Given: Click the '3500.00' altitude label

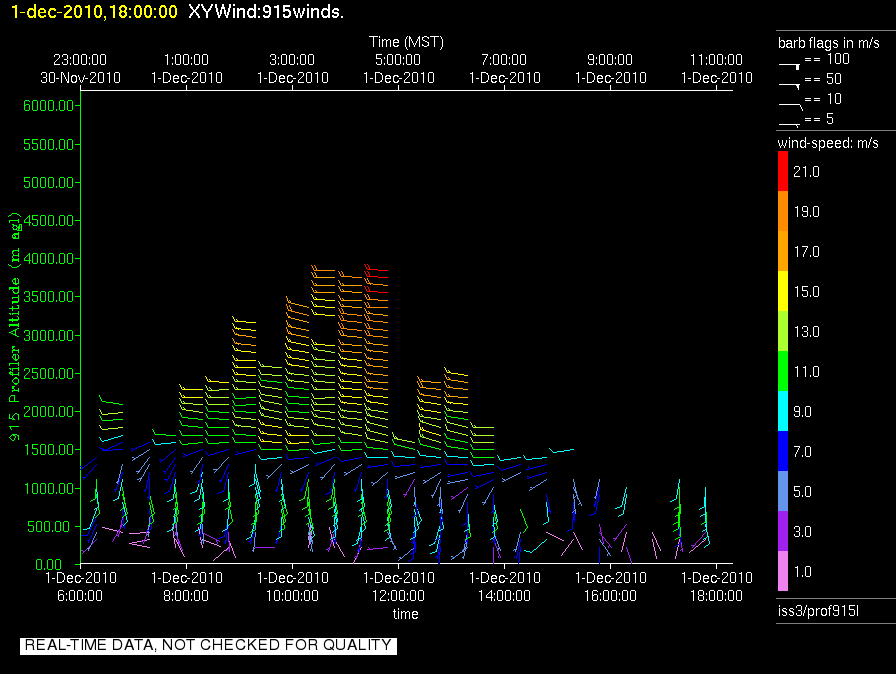Looking at the screenshot, I should (x=49, y=297).
